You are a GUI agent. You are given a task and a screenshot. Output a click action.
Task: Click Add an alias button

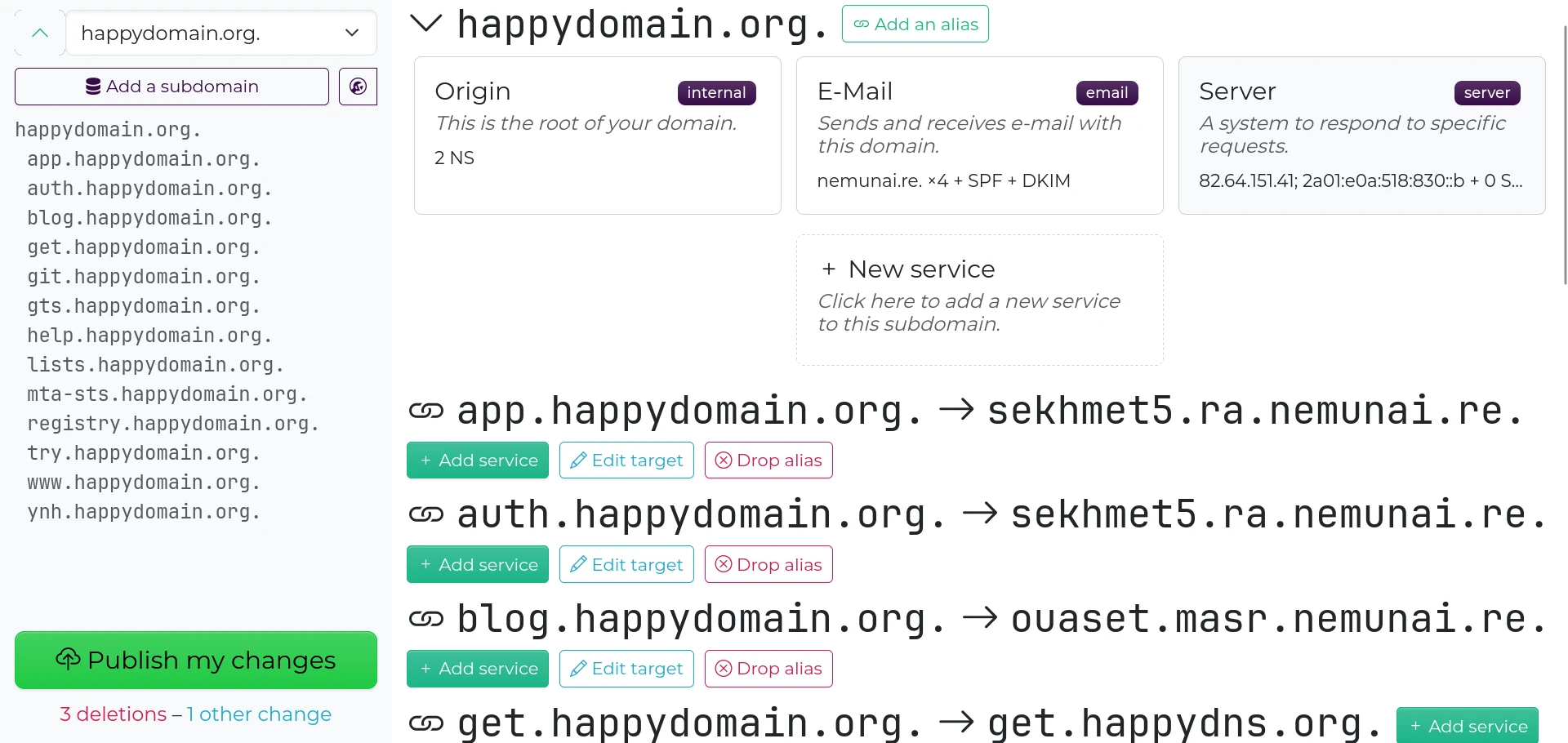click(x=915, y=24)
